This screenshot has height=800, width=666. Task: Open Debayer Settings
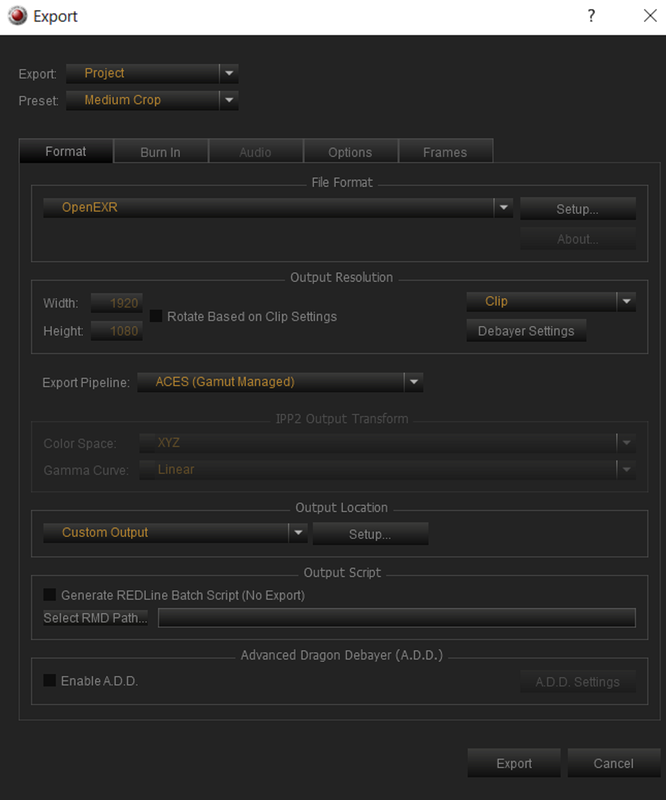(x=526, y=331)
